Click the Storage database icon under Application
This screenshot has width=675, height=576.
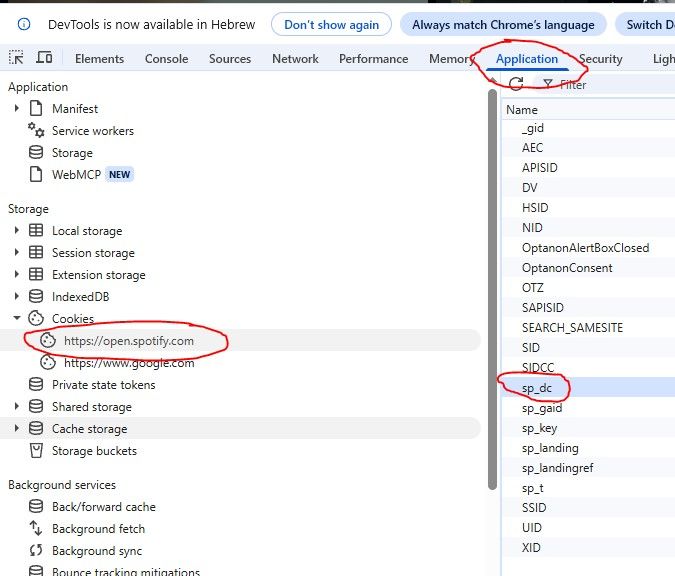36,152
